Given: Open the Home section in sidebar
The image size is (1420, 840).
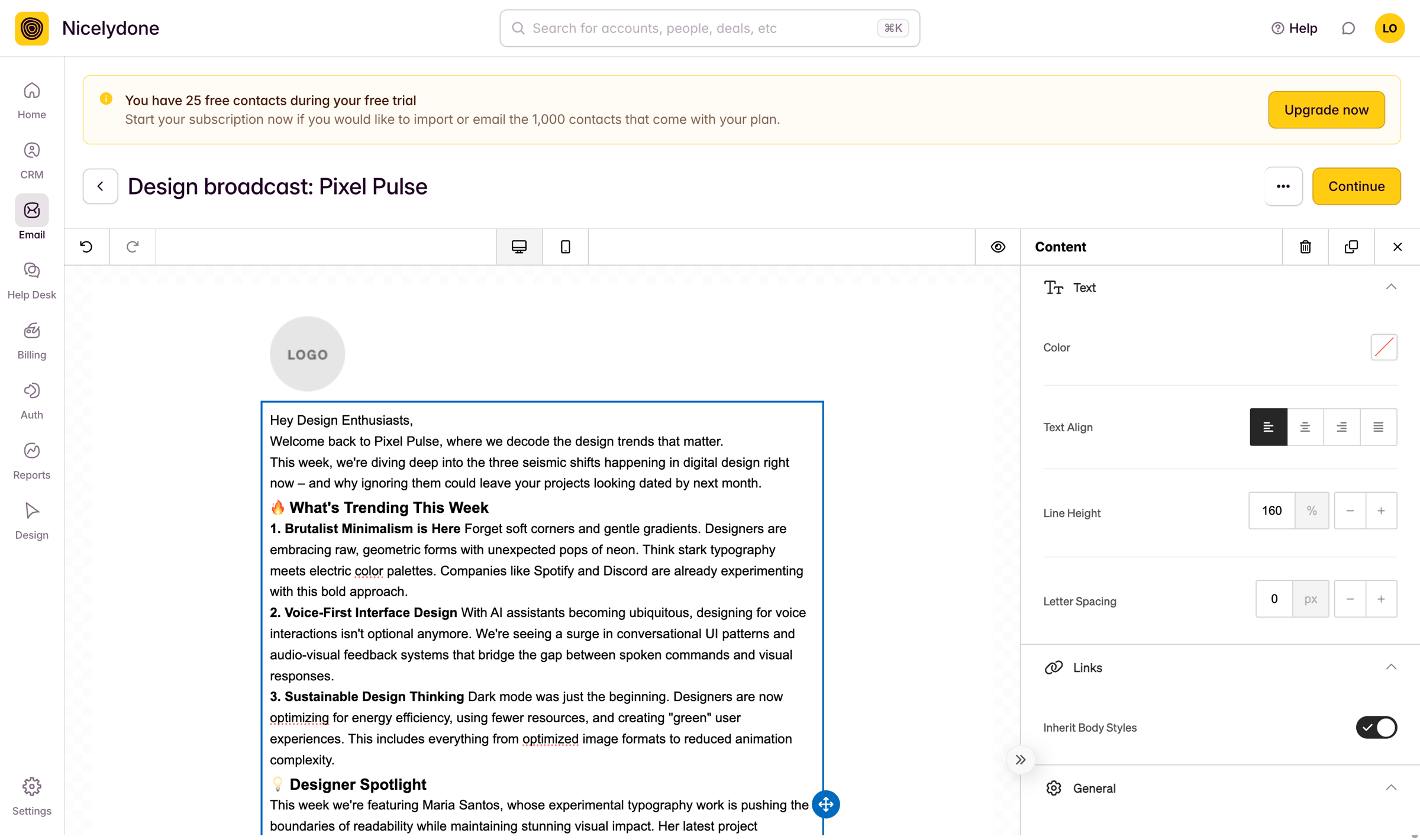Looking at the screenshot, I should tap(32, 101).
